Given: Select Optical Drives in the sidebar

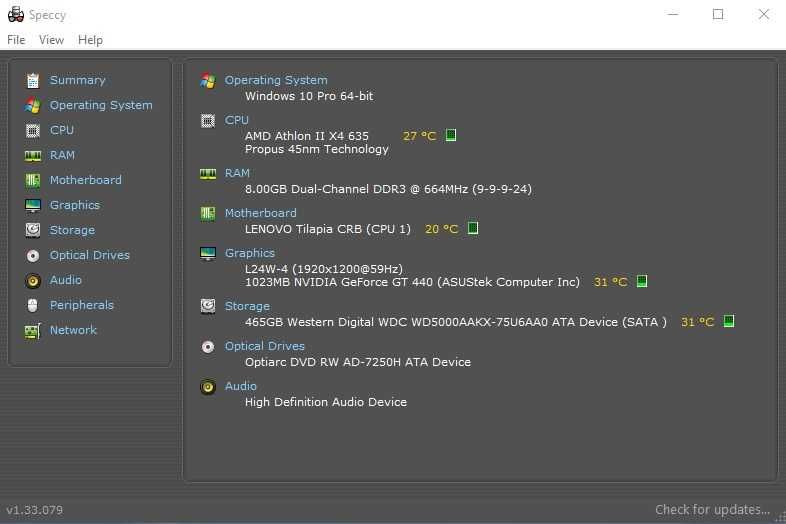Looking at the screenshot, I should pos(89,255).
